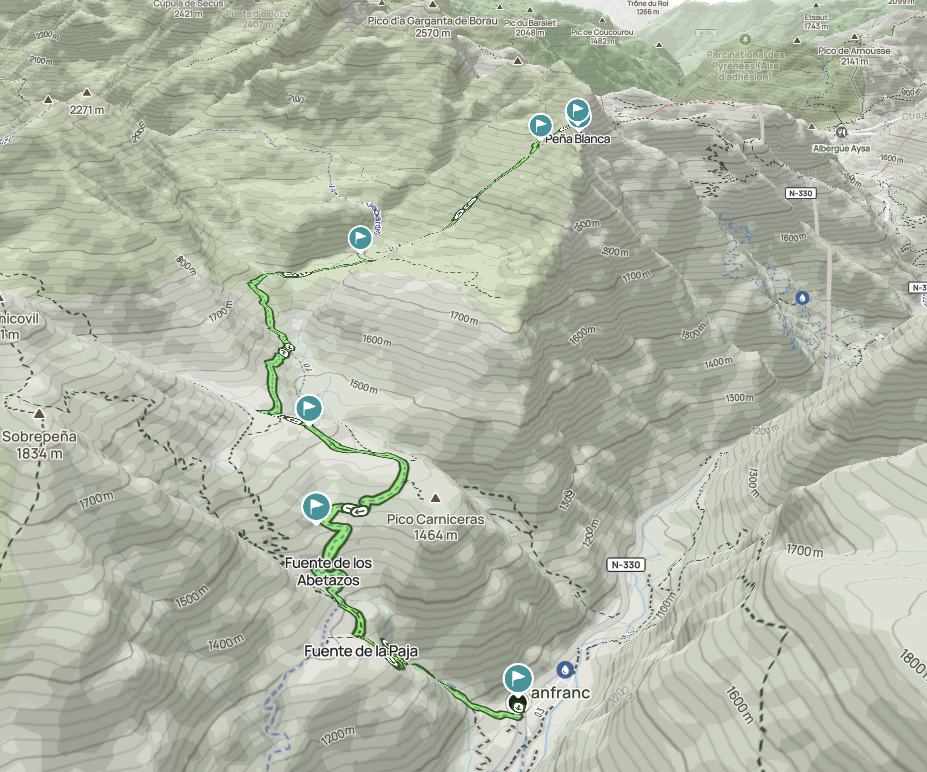The image size is (927, 772).
Task: Click the park icon above Parc national des Pyrénées
Action: point(744,40)
